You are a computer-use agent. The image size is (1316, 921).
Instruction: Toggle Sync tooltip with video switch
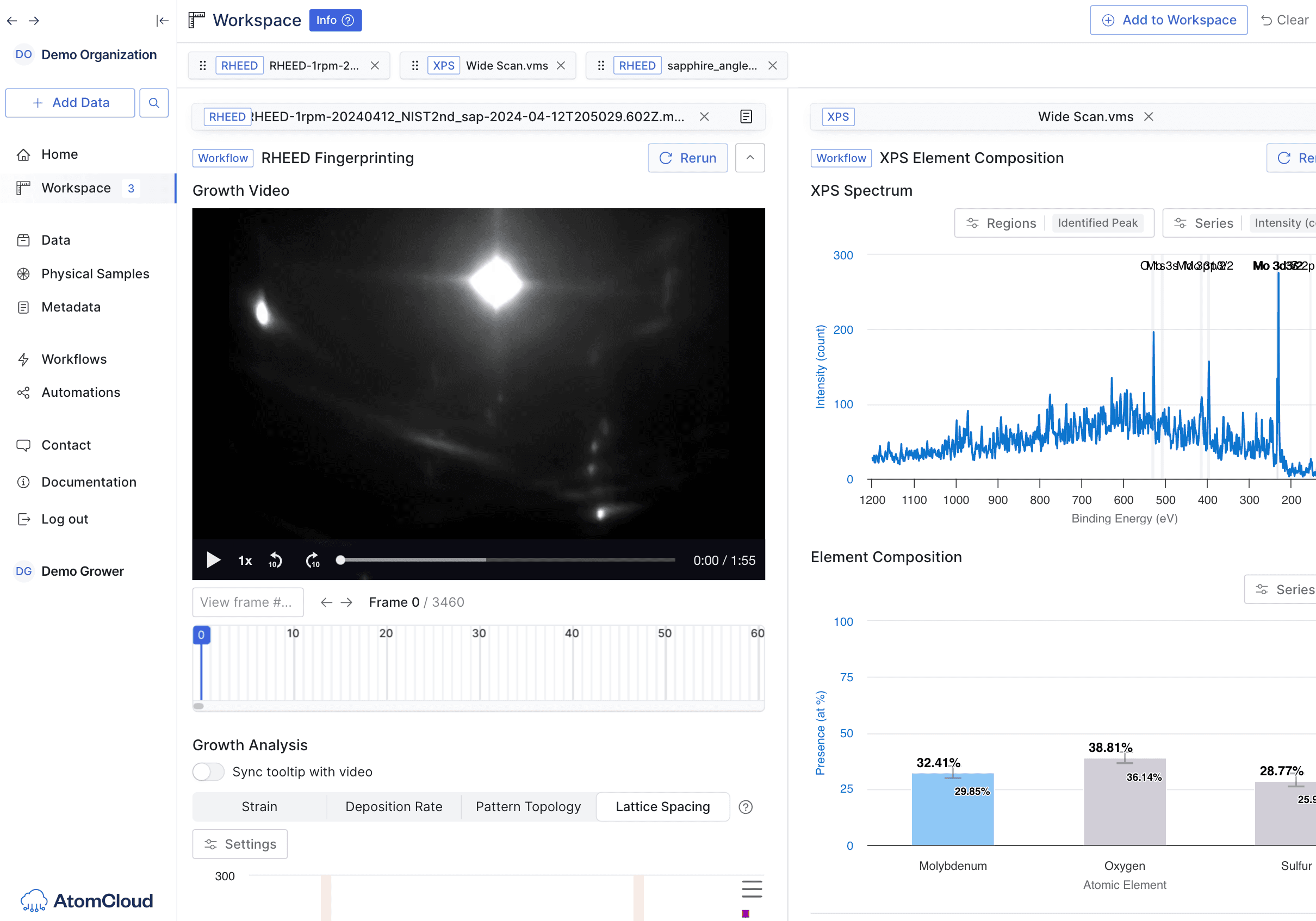click(x=207, y=772)
